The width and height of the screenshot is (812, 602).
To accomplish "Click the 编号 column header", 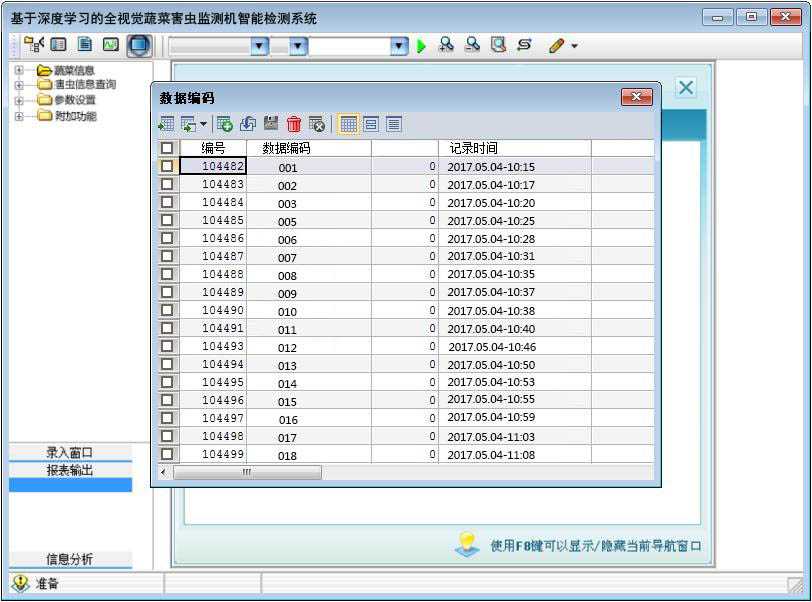I will (213, 148).
